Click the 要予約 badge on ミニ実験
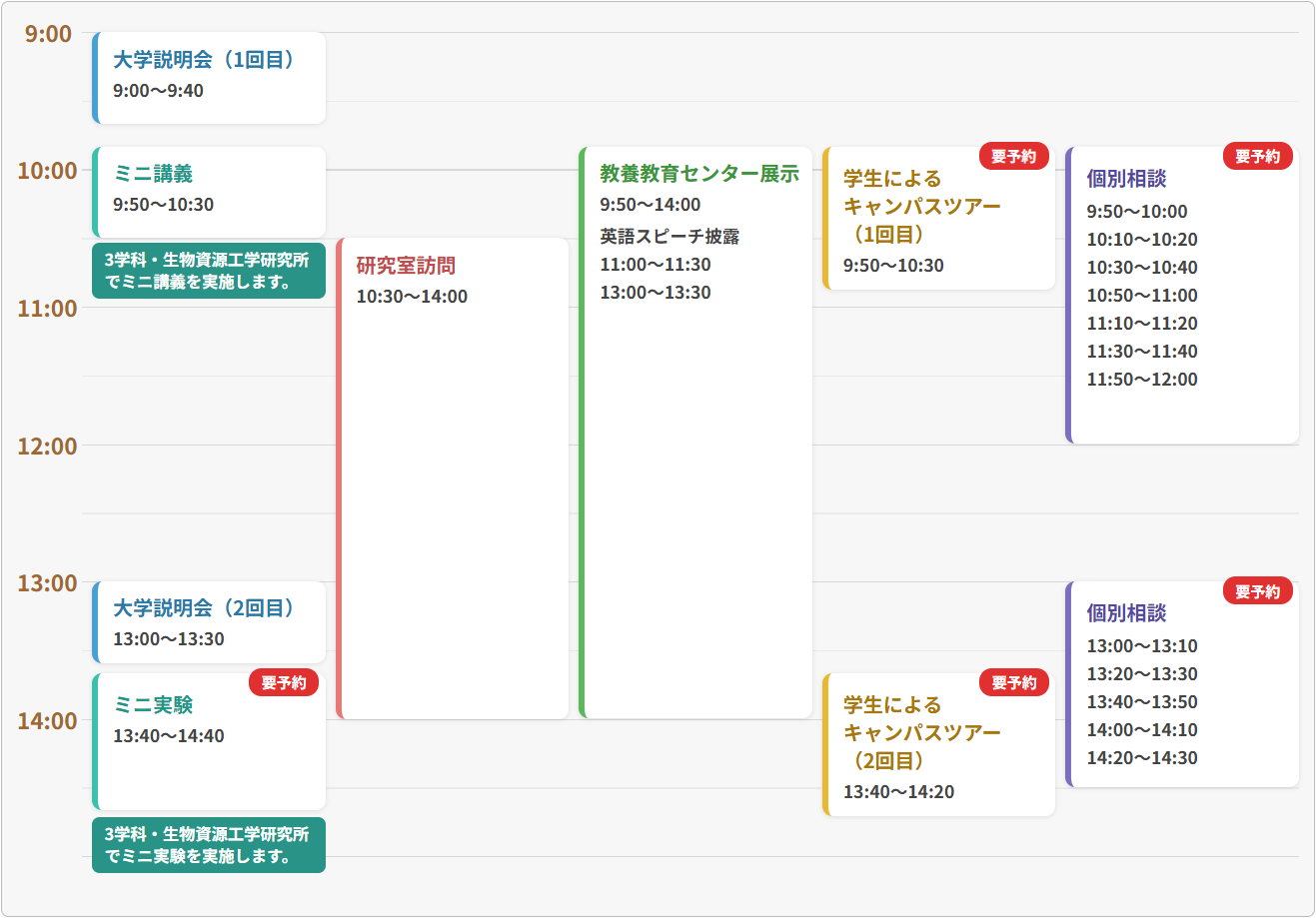 coord(284,683)
